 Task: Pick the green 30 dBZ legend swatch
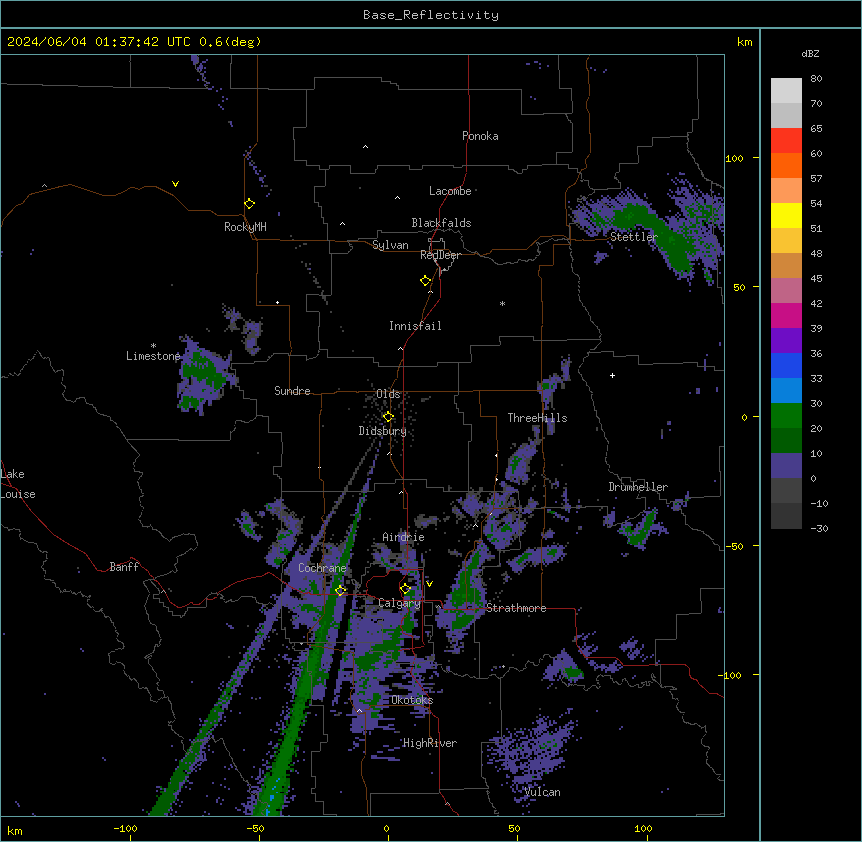click(786, 416)
